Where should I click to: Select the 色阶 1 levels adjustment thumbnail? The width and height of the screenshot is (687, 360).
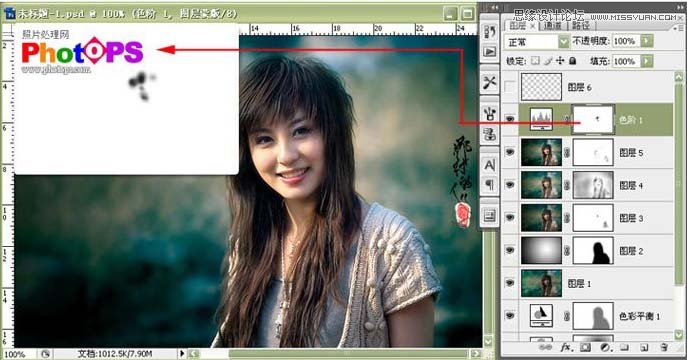[x=541, y=119]
